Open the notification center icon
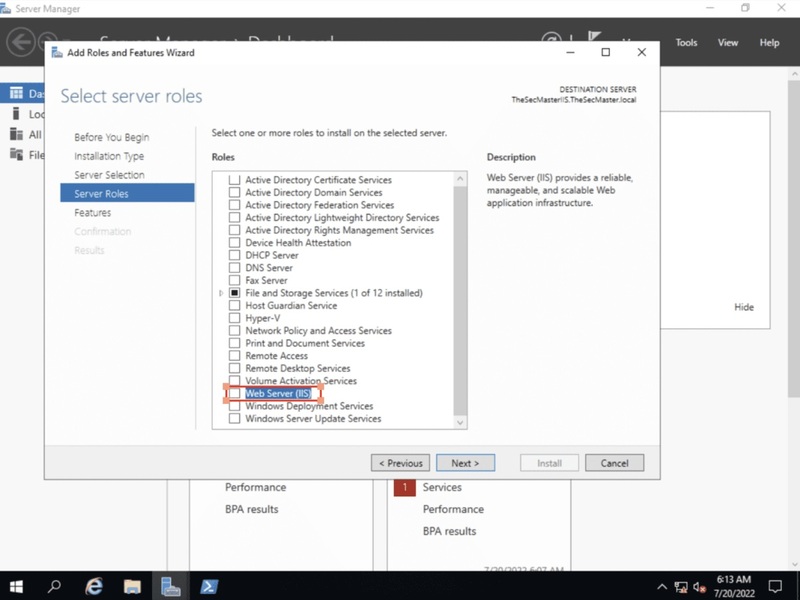 pyautogui.click(x=776, y=587)
